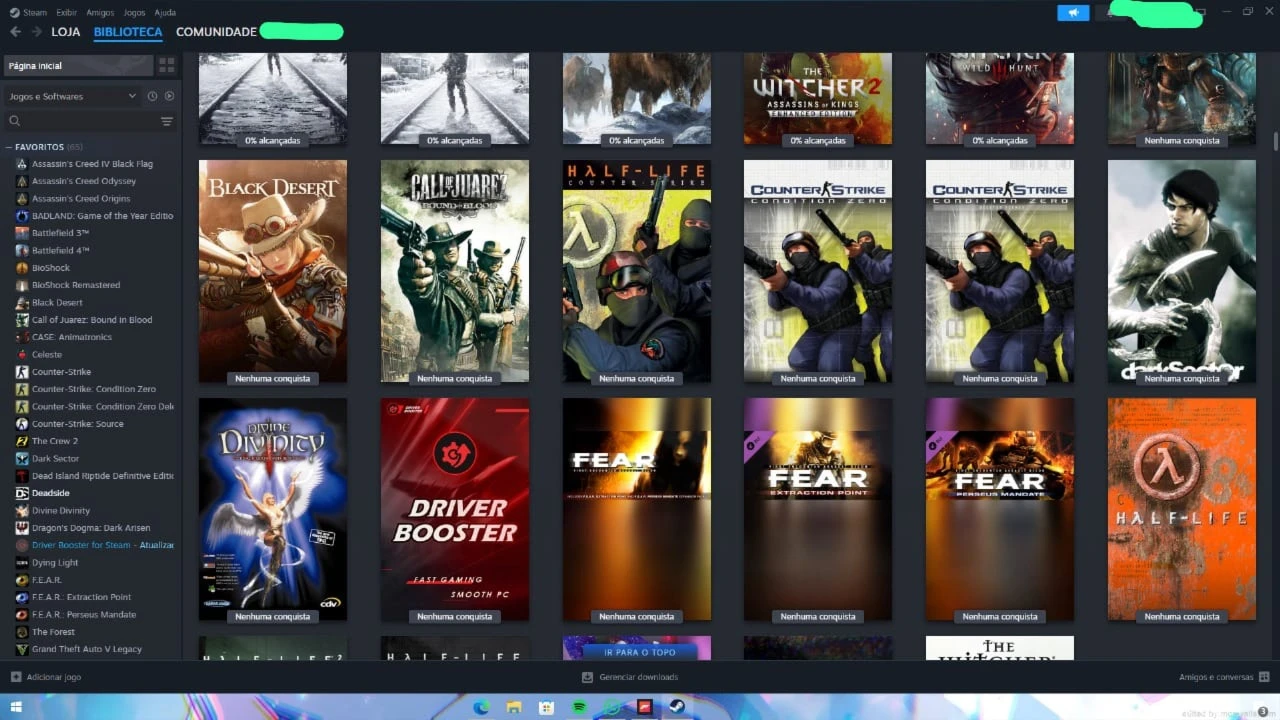Open Half-Life Counter-Strike cover

637,271
